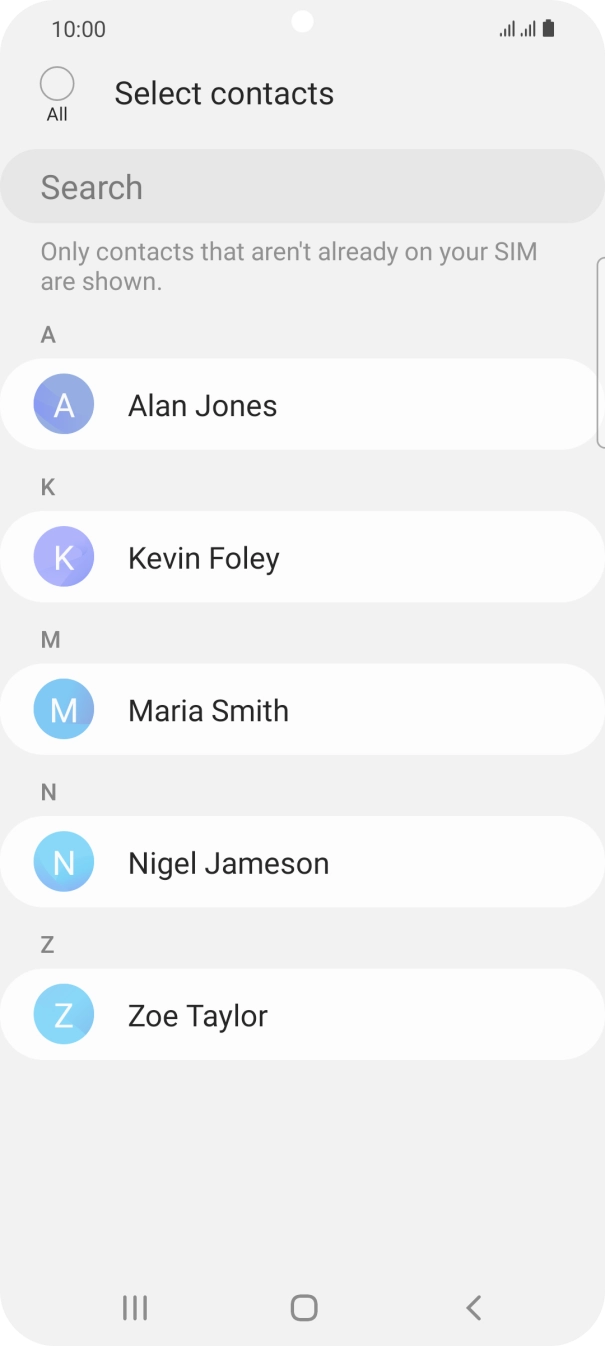The height and width of the screenshot is (1346, 605).
Task: Choose the Maria Smith contact name
Action: 208,711
